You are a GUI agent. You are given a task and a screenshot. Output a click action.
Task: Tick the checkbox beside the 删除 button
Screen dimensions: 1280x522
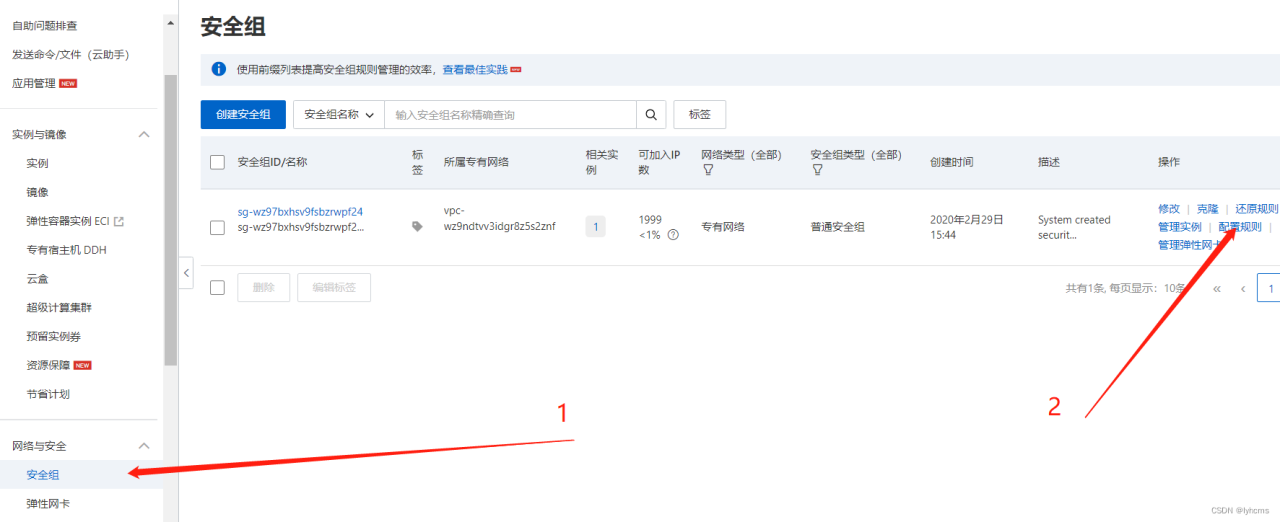[217, 288]
